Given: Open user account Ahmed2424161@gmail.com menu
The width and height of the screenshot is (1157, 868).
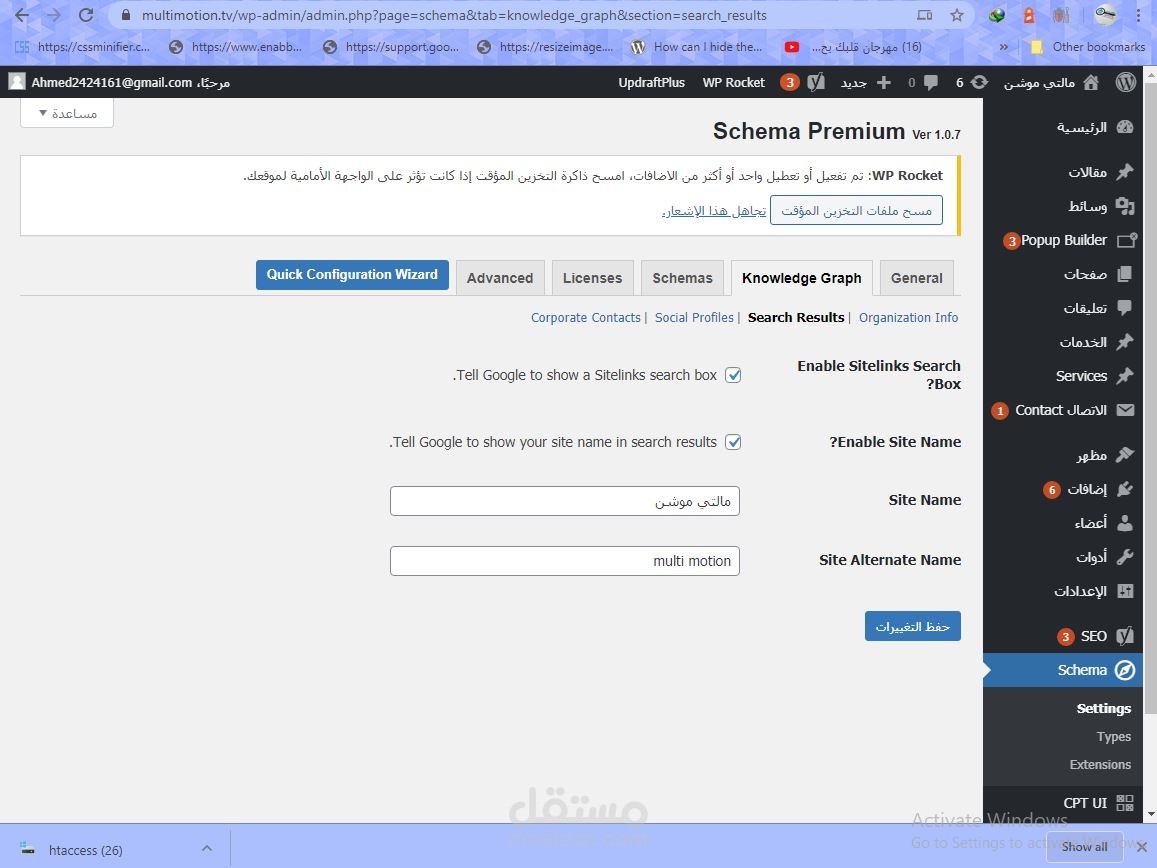Looking at the screenshot, I should (120, 83).
